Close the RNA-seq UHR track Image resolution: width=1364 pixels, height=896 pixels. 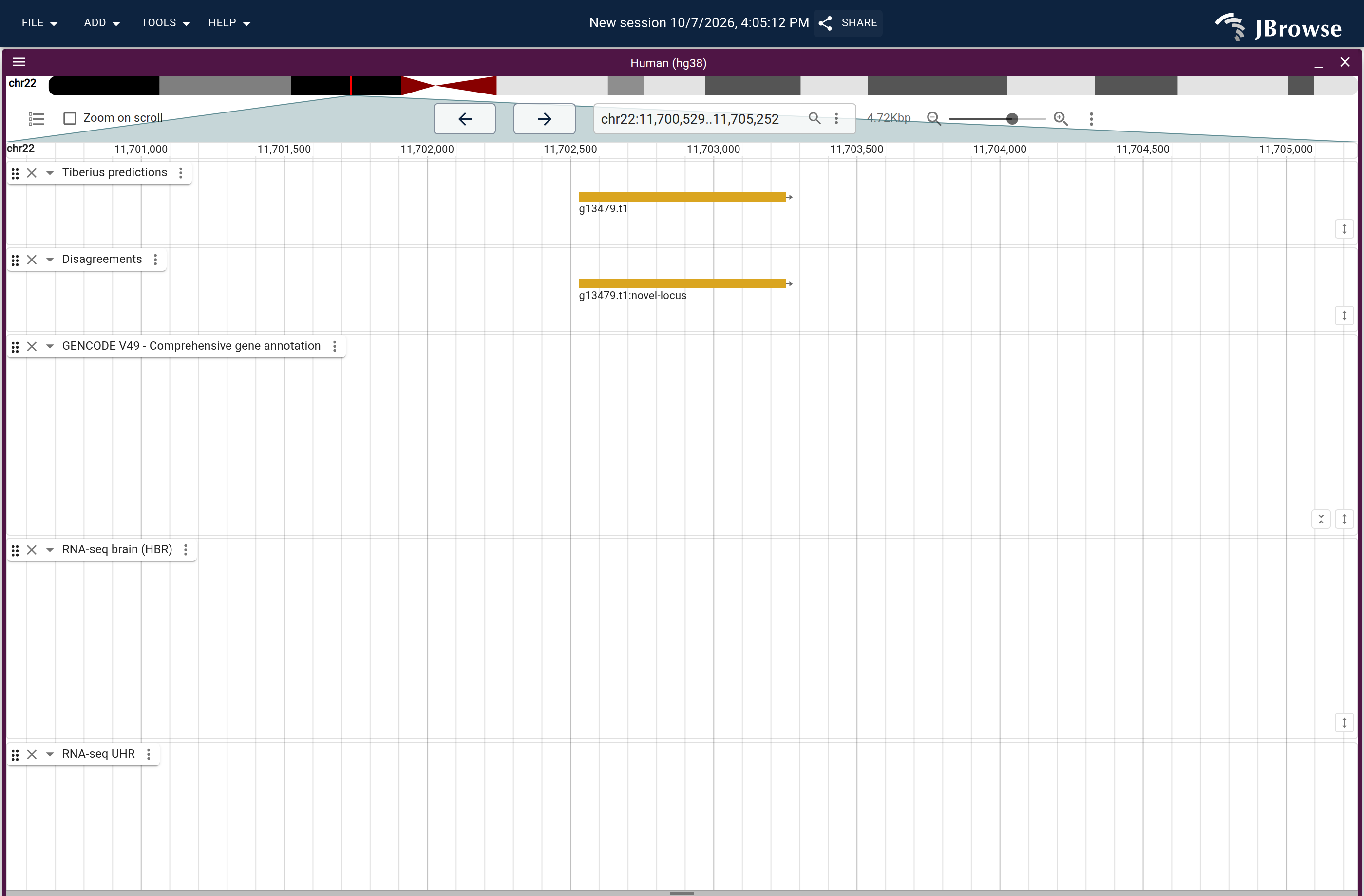[32, 754]
